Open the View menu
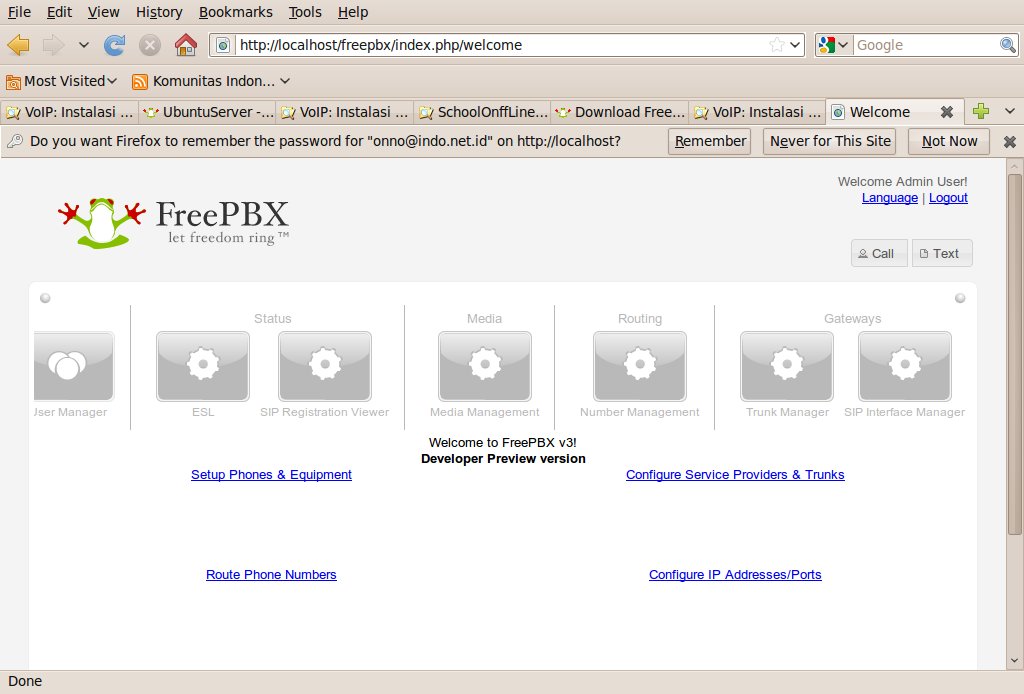The image size is (1024, 694). (103, 12)
